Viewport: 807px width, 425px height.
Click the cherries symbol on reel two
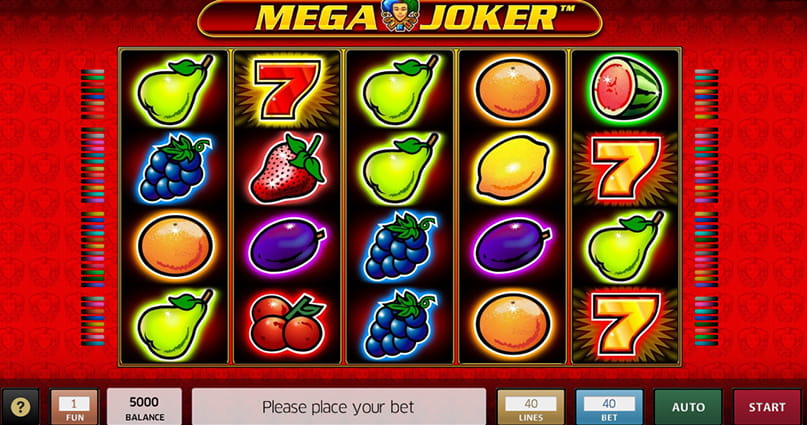(x=287, y=324)
